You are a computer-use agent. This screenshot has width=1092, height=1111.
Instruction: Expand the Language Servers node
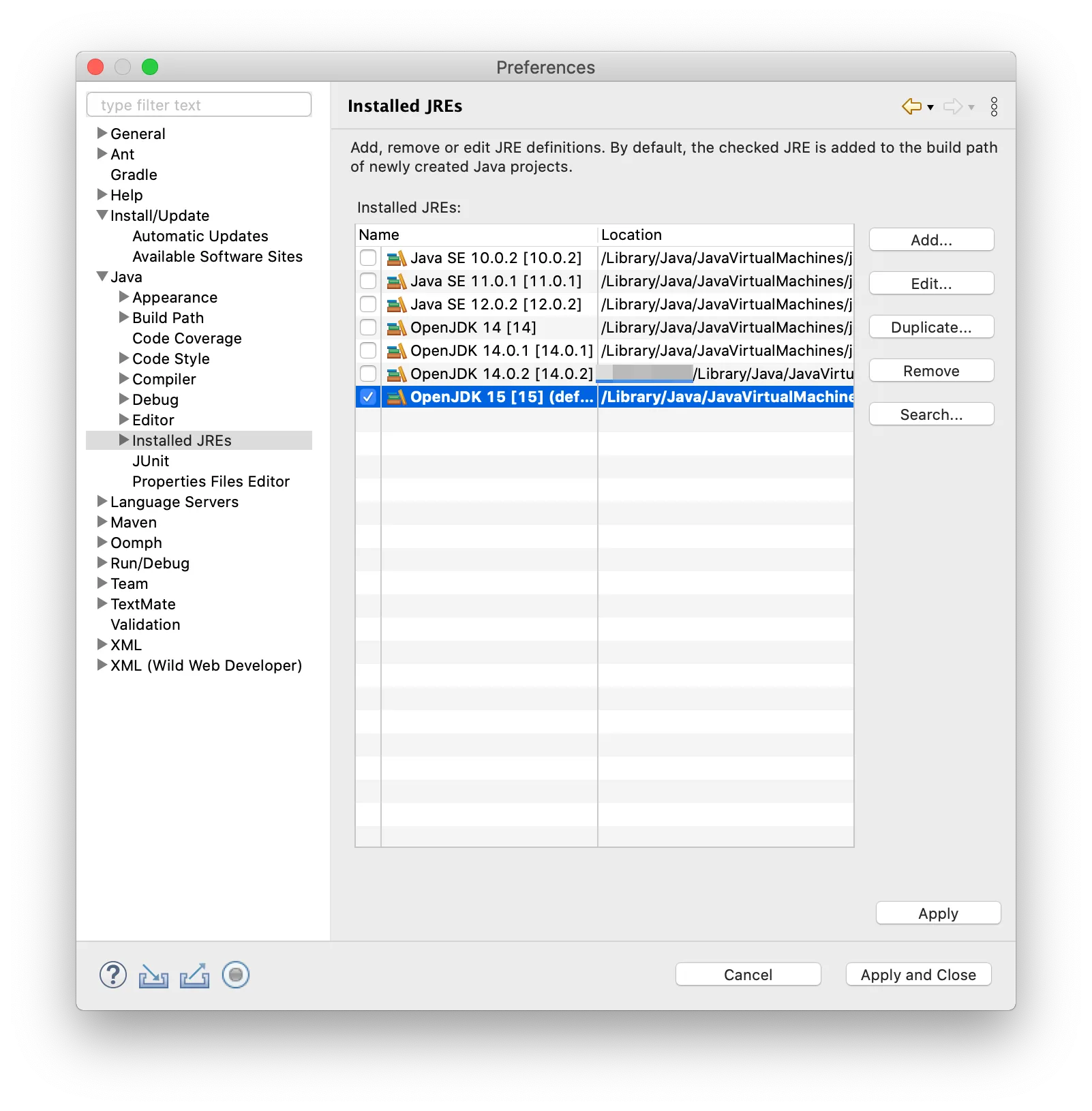click(x=102, y=501)
